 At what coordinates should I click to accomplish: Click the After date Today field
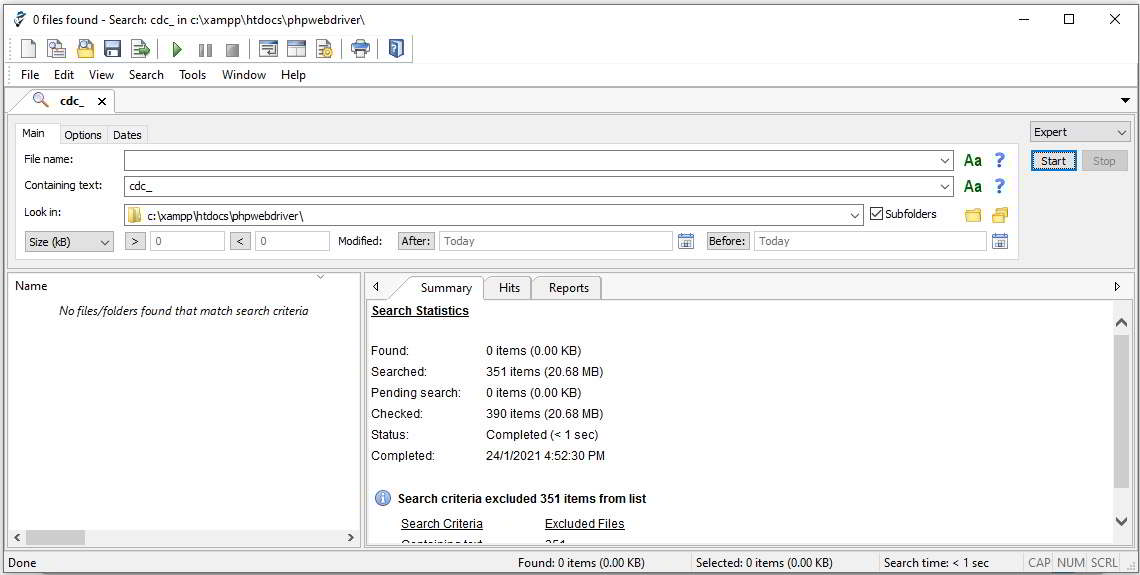(x=555, y=241)
